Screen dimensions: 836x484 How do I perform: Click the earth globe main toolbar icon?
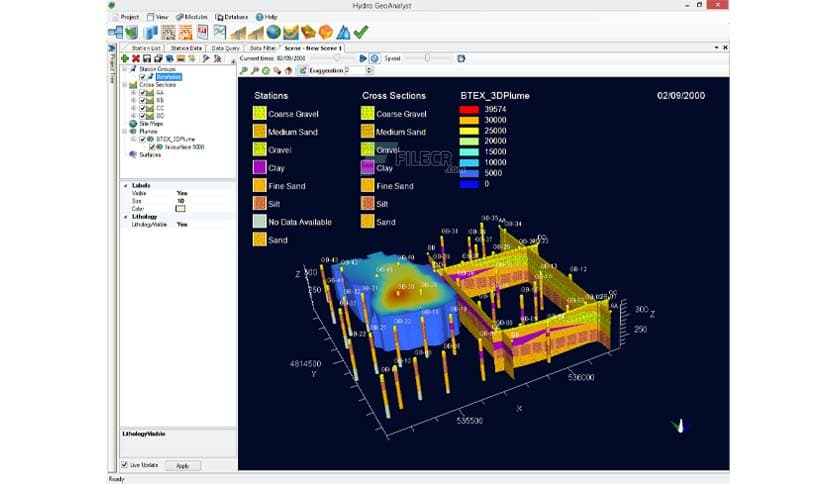tap(274, 32)
